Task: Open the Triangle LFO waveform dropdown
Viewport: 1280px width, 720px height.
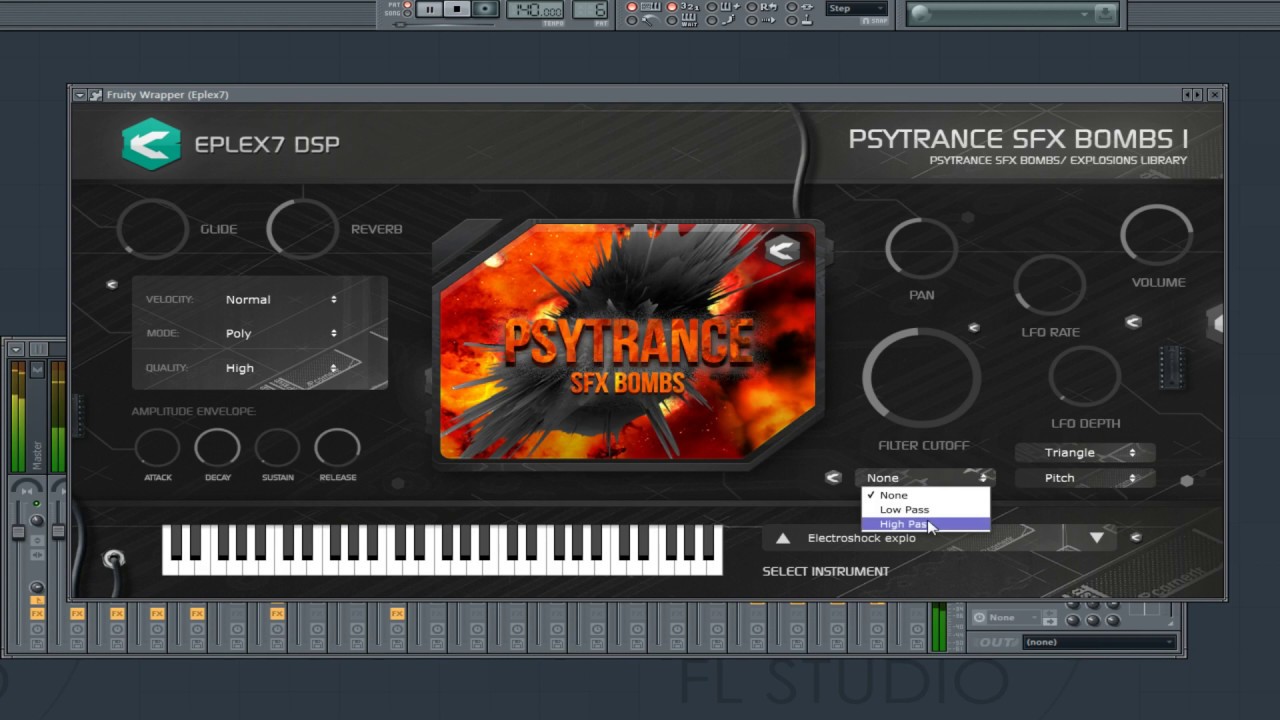Action: tap(1085, 452)
